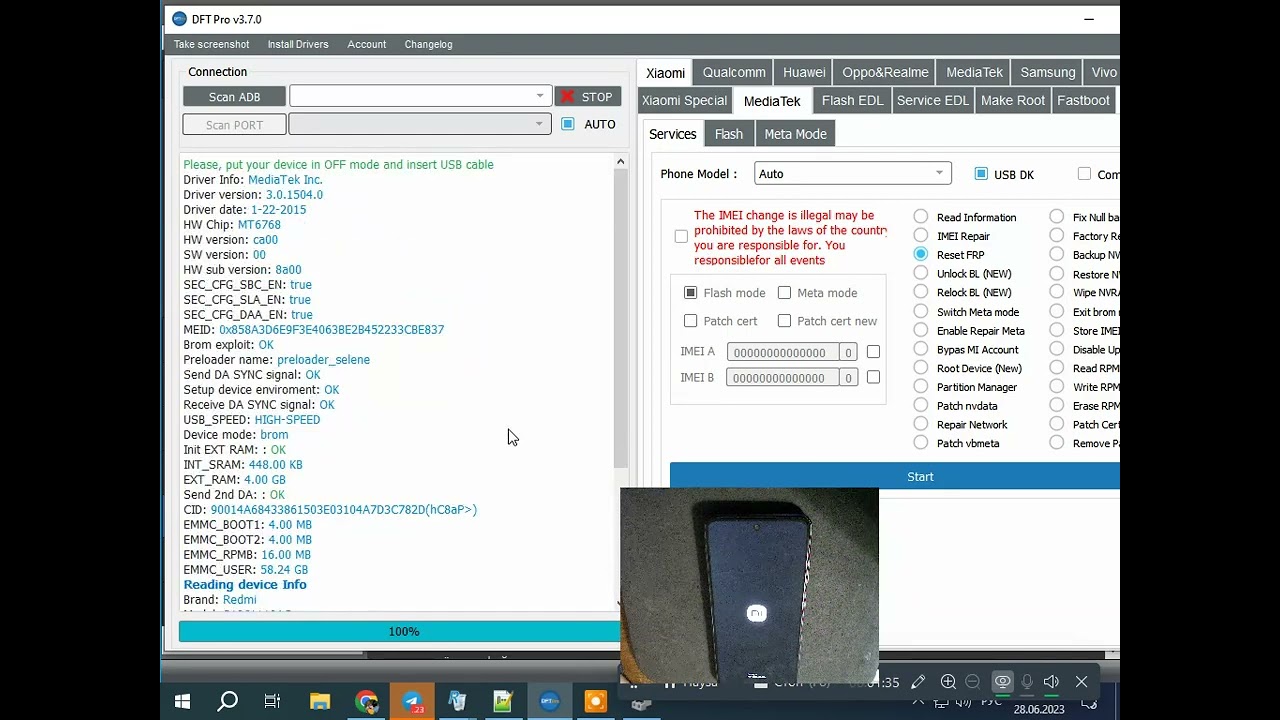Open the Changelog menu

[428, 44]
